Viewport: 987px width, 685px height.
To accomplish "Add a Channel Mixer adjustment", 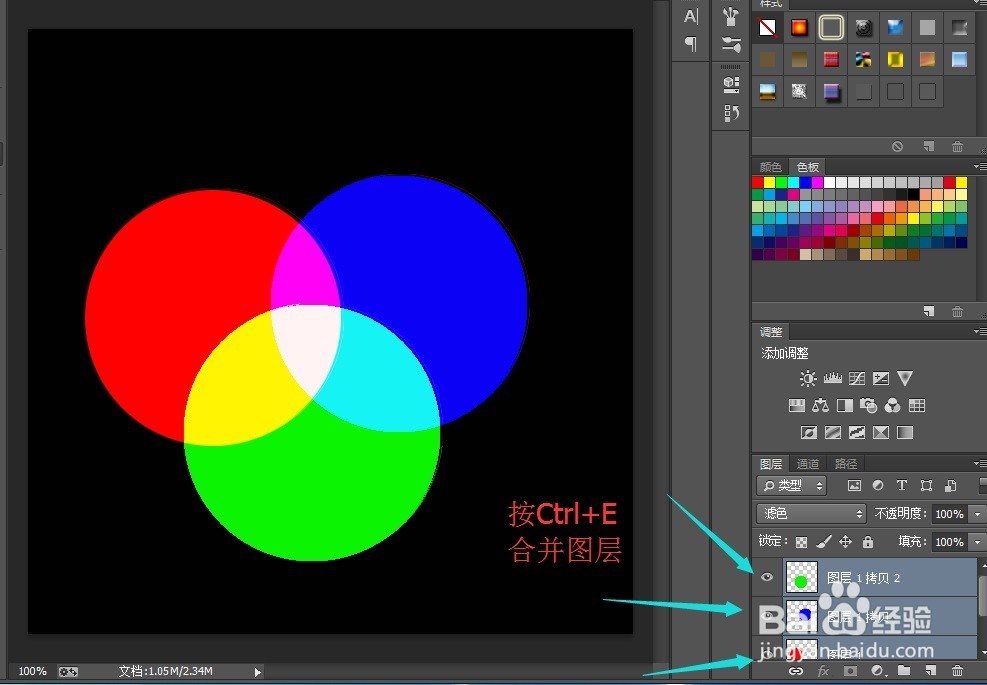I will (x=893, y=405).
